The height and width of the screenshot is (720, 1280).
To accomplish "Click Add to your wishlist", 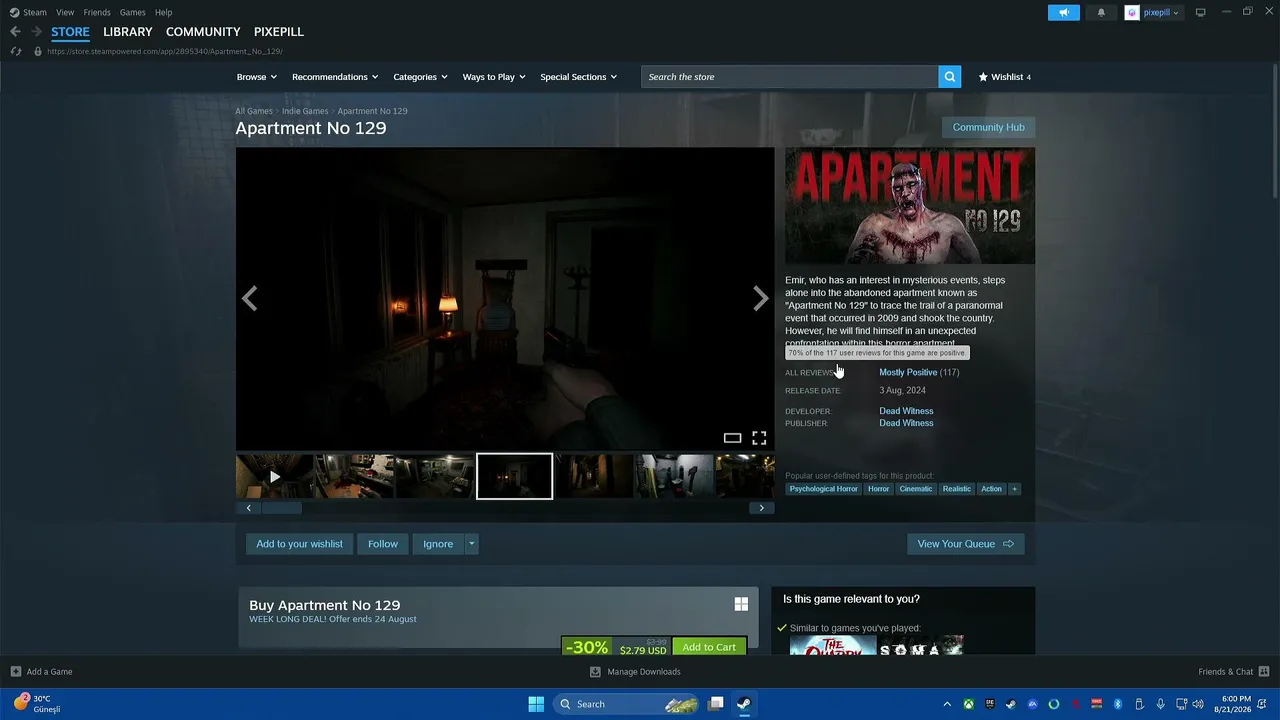I will tap(299, 544).
